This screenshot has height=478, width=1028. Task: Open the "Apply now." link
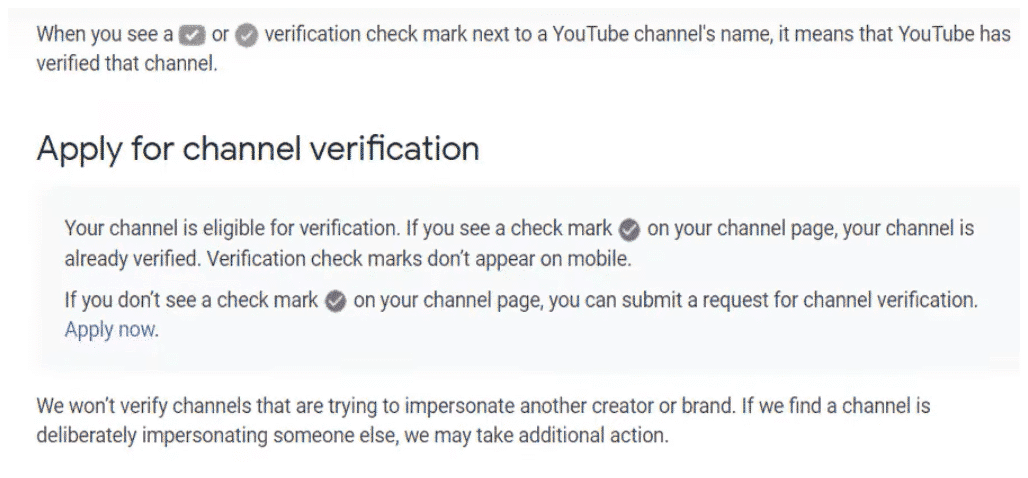tap(111, 329)
